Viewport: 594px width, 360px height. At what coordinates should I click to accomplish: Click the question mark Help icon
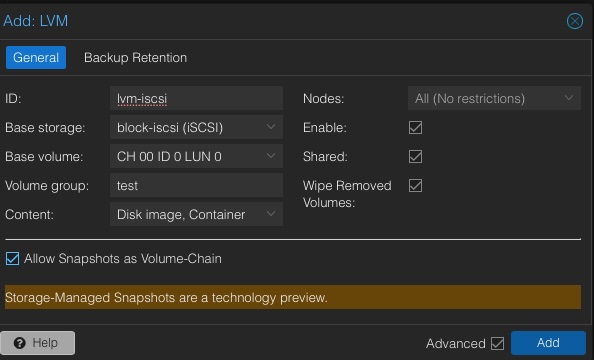[19, 343]
